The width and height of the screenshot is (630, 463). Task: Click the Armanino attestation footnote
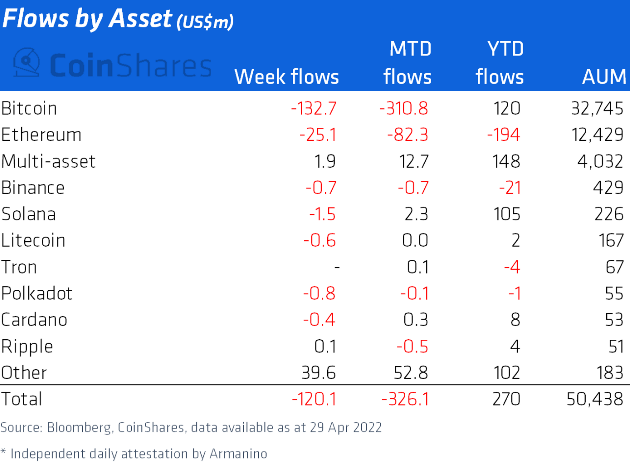coord(134,453)
